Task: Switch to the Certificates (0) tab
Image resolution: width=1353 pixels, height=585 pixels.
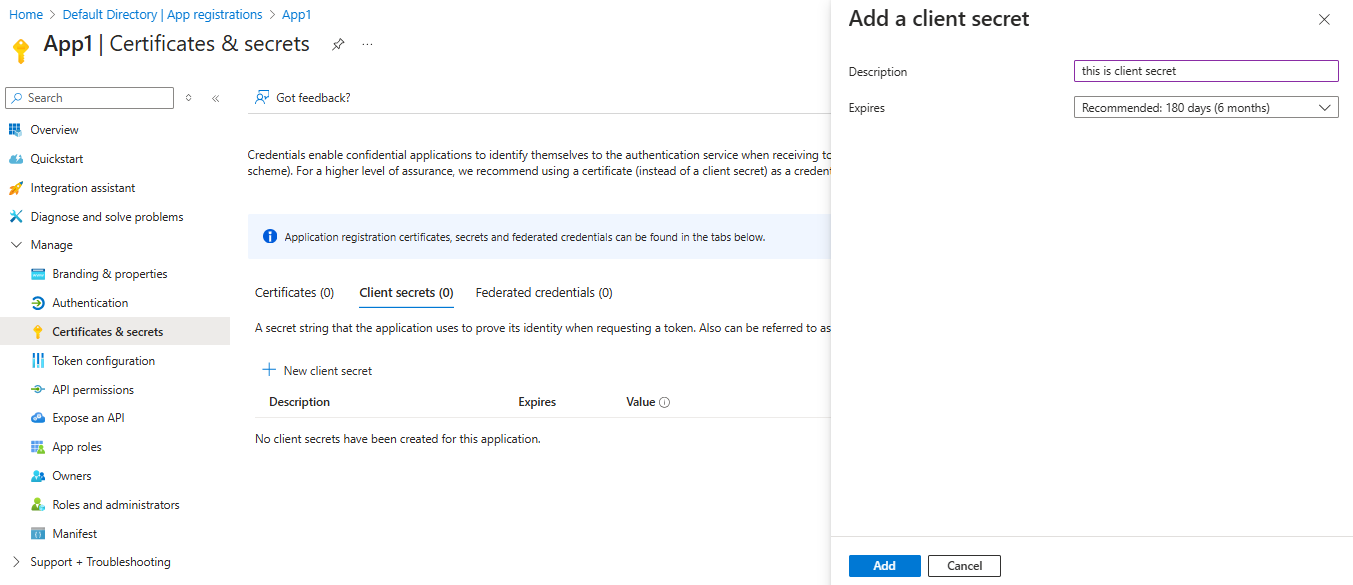Action: click(294, 293)
